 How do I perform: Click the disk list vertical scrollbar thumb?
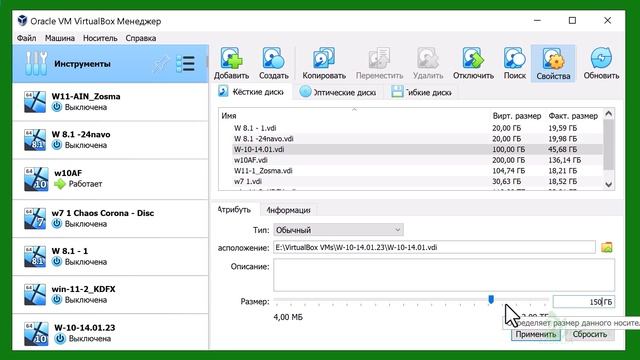click(x=609, y=144)
